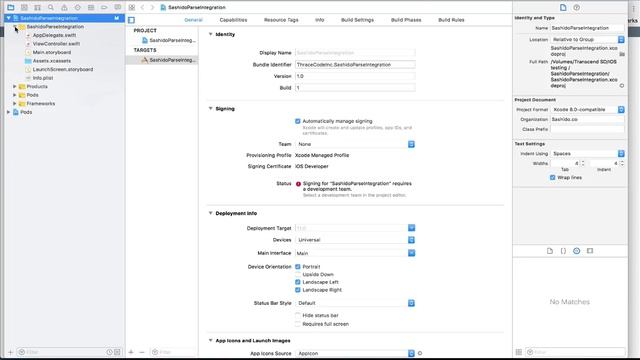Image resolution: width=640 pixels, height=360 pixels.
Task: Switch to the Resource Tags tab
Action: 281,20
